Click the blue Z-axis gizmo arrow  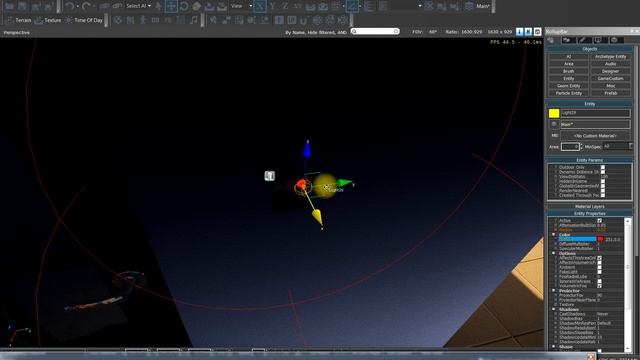coord(307,149)
